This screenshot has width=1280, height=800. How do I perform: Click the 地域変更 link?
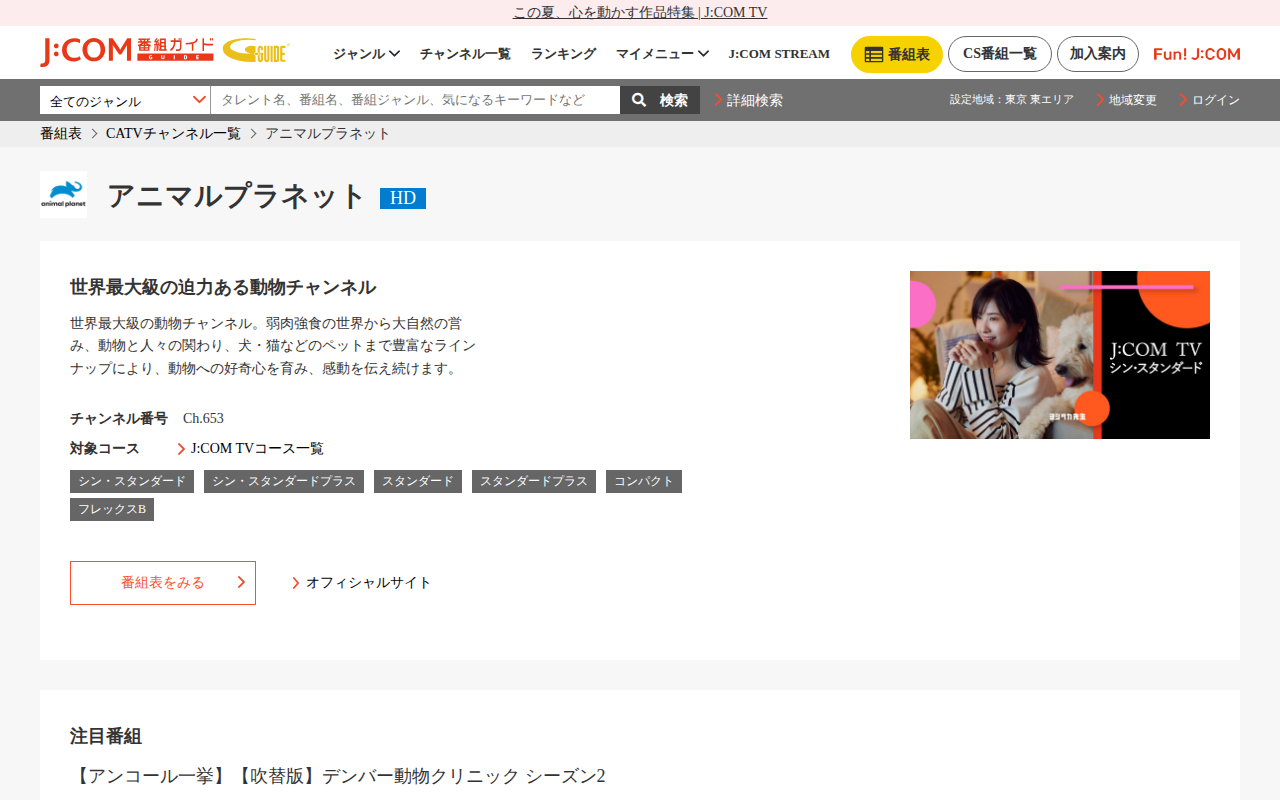click(1127, 100)
